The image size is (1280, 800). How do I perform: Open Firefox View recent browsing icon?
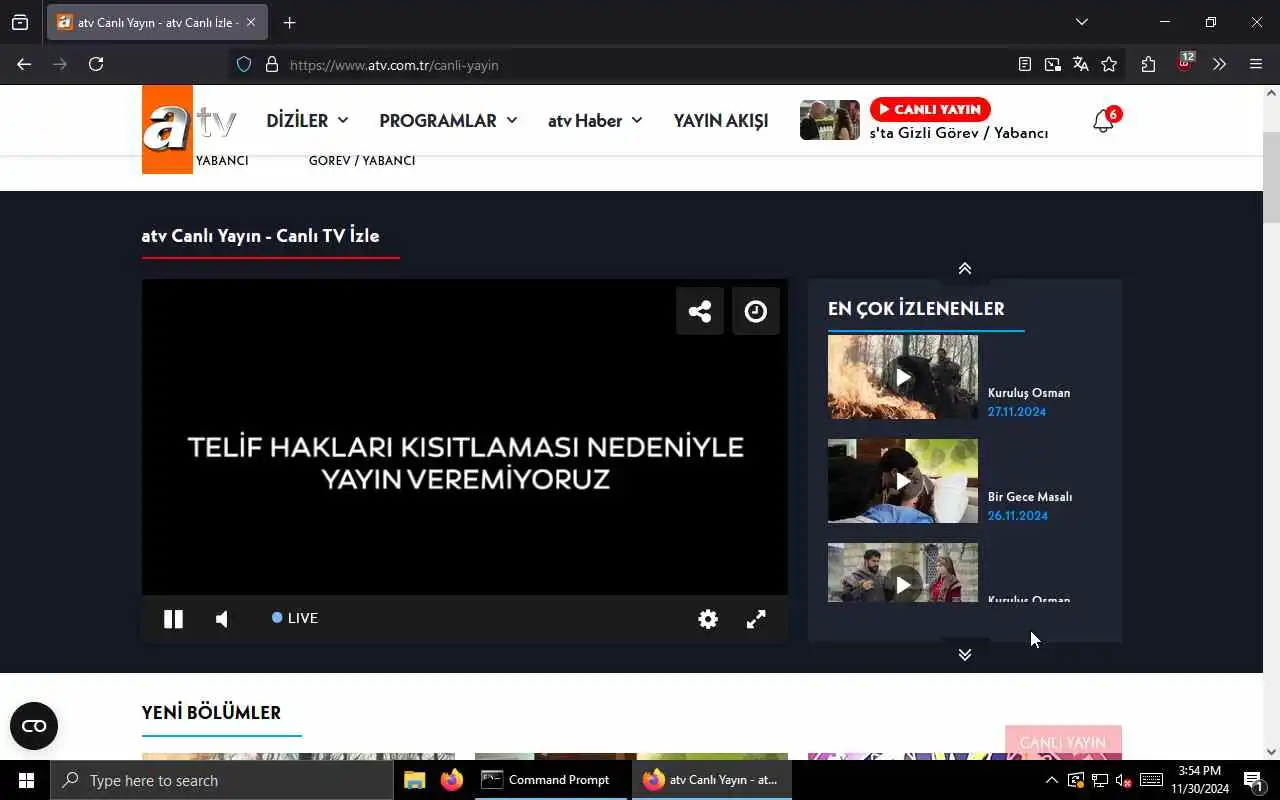(20, 22)
